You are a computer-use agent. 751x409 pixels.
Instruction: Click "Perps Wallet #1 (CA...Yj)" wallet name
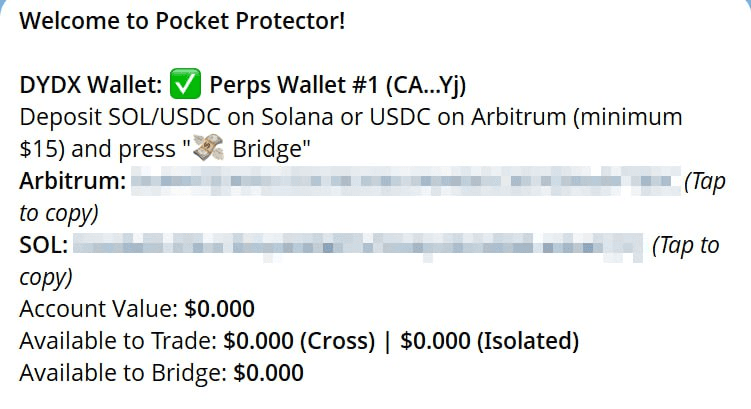pos(337,85)
